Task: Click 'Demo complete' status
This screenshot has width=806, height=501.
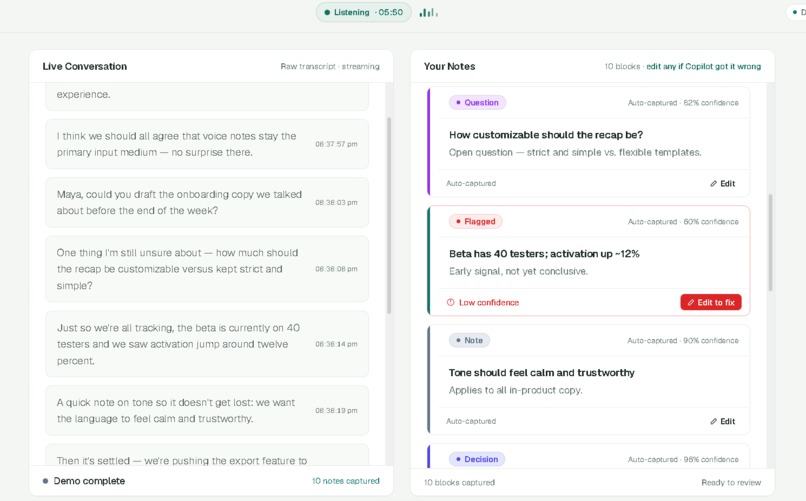Action: tap(89, 481)
